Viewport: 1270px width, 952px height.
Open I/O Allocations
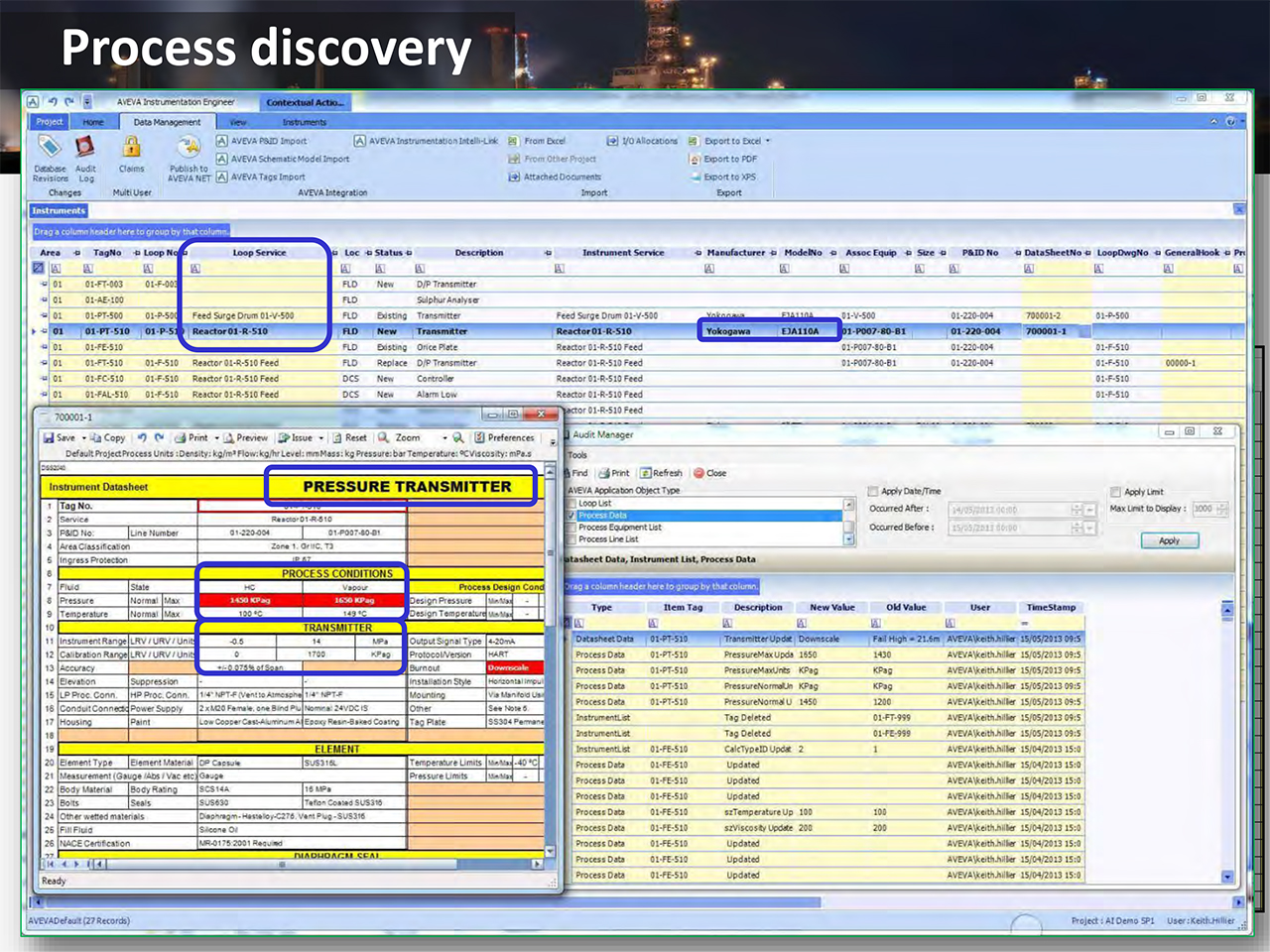642,141
